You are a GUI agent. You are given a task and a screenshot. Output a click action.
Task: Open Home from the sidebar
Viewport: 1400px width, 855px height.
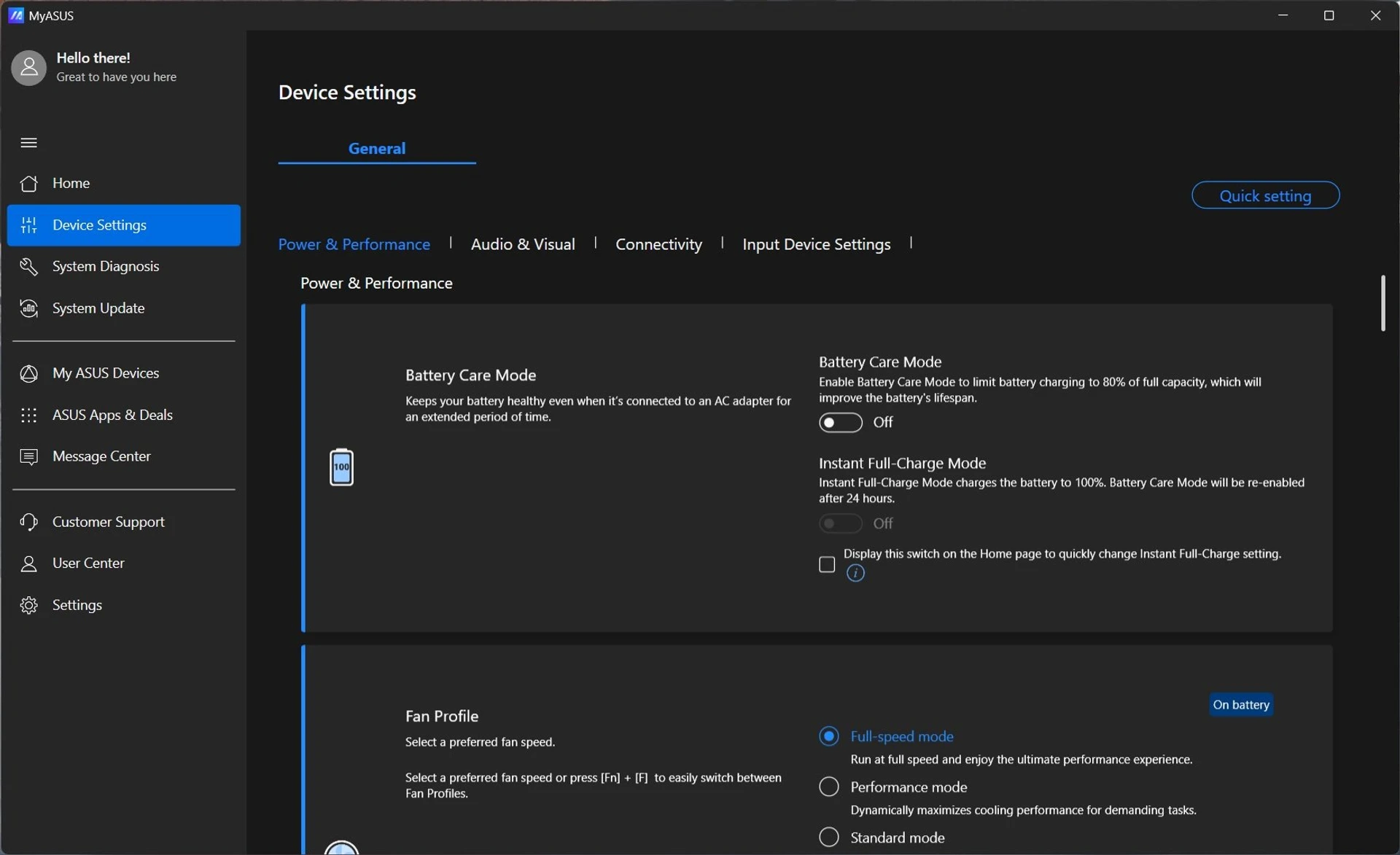pos(124,183)
